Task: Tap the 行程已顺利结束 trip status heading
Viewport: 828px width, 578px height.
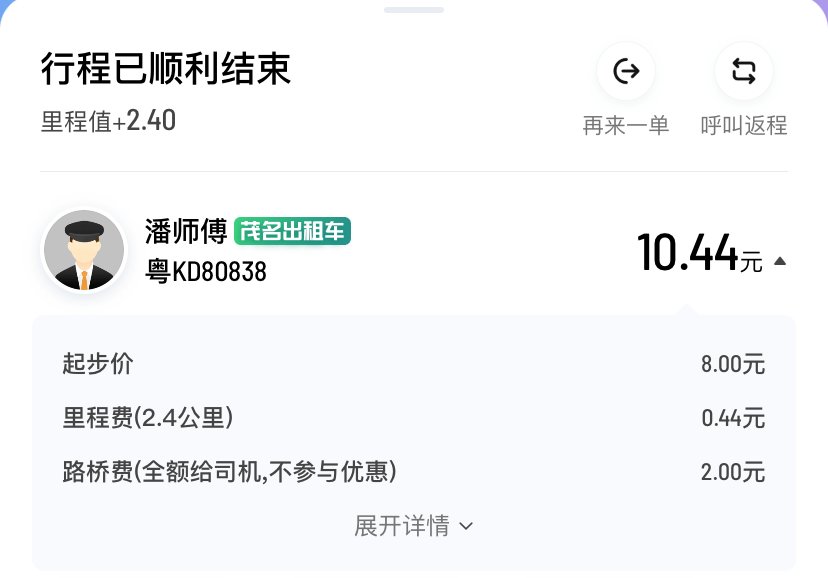Action: click(166, 69)
